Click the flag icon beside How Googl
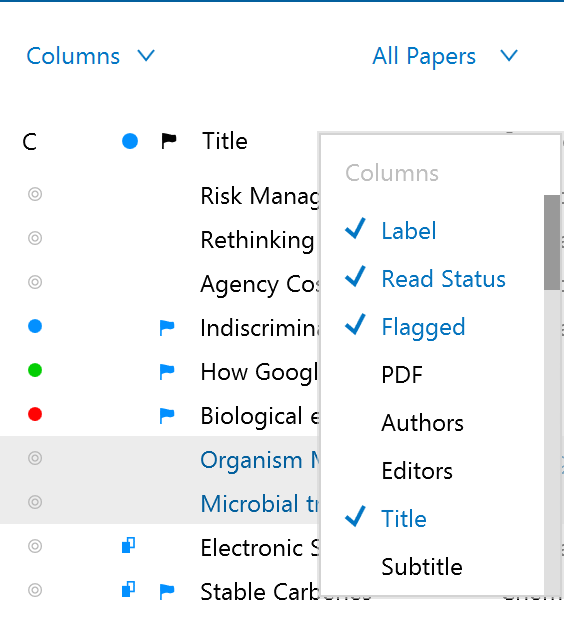564x624 pixels. click(167, 372)
